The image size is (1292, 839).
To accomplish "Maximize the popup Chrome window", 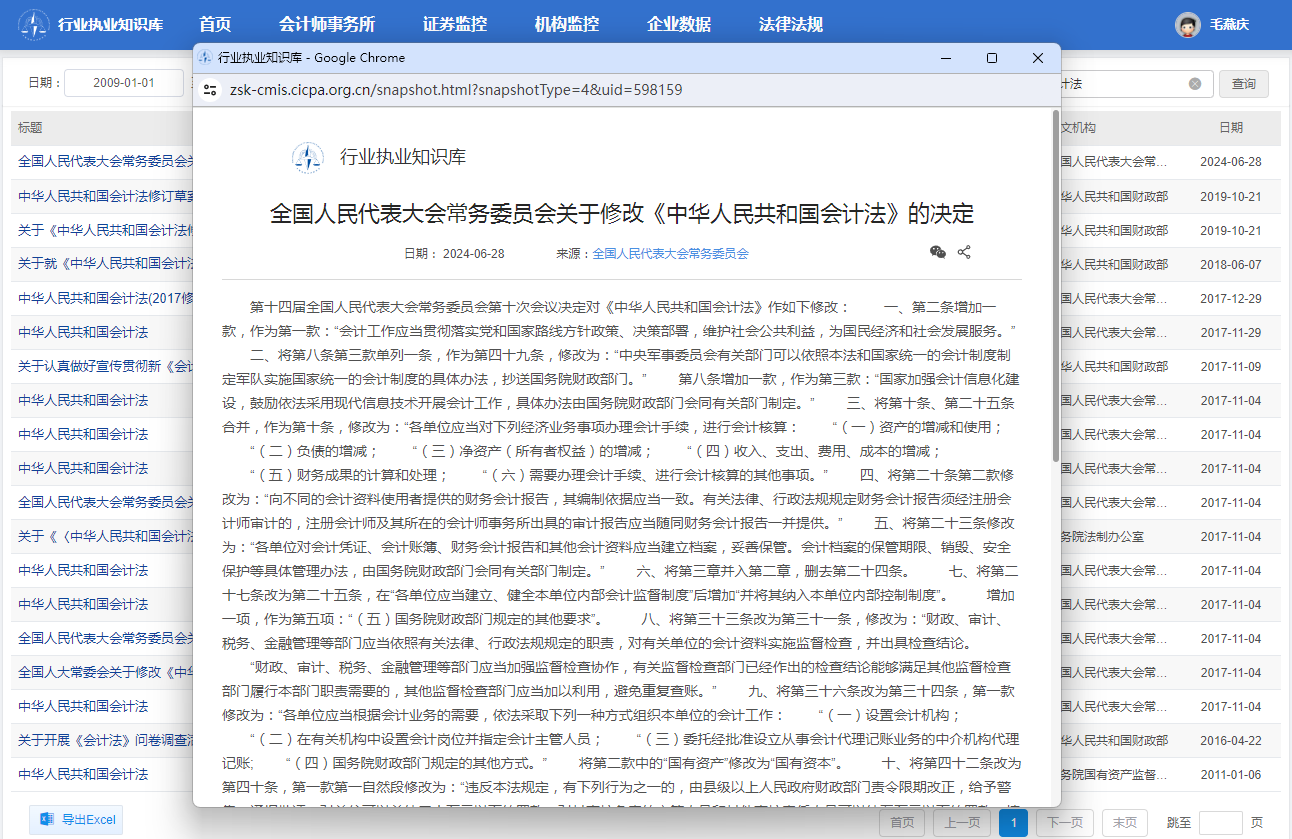I will tap(991, 58).
